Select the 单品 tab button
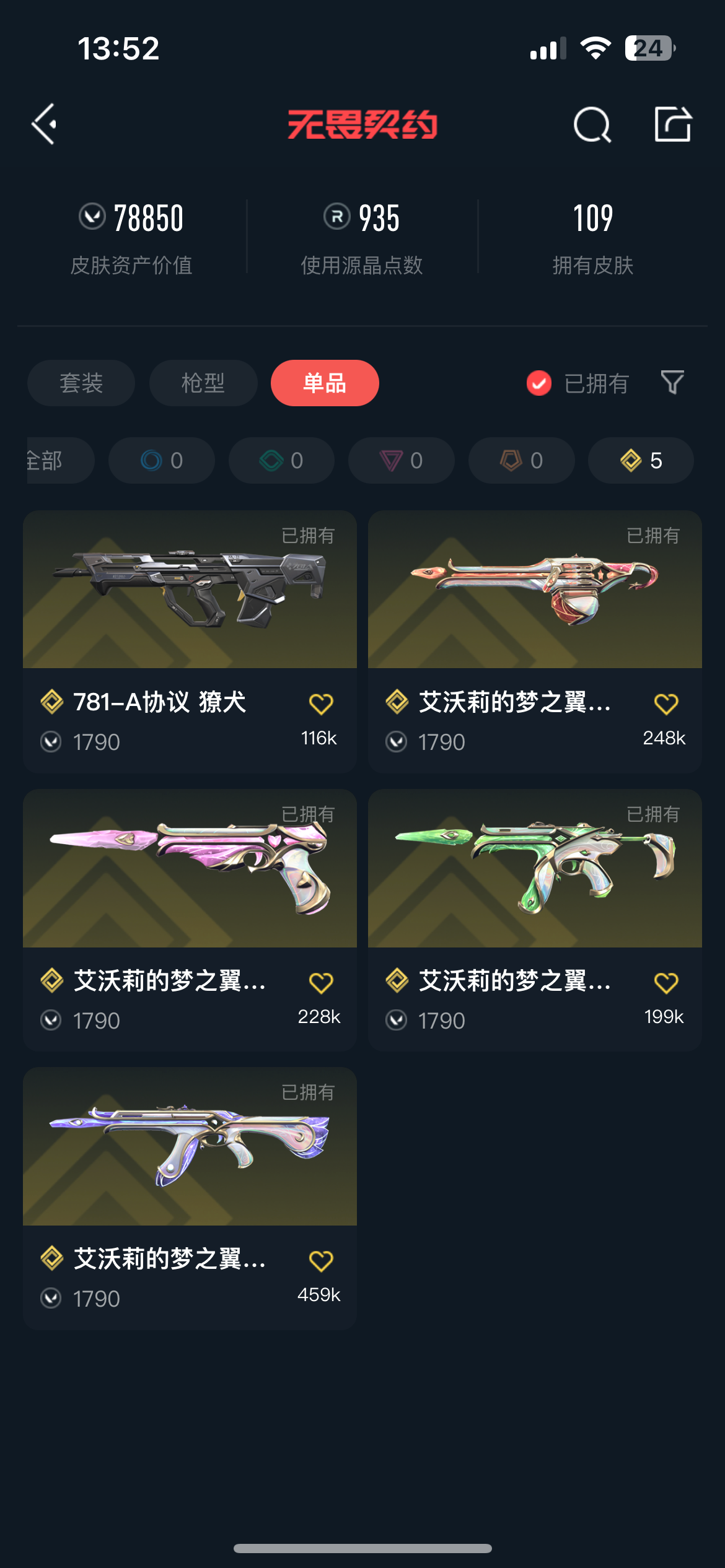The image size is (725, 1568). 325,383
